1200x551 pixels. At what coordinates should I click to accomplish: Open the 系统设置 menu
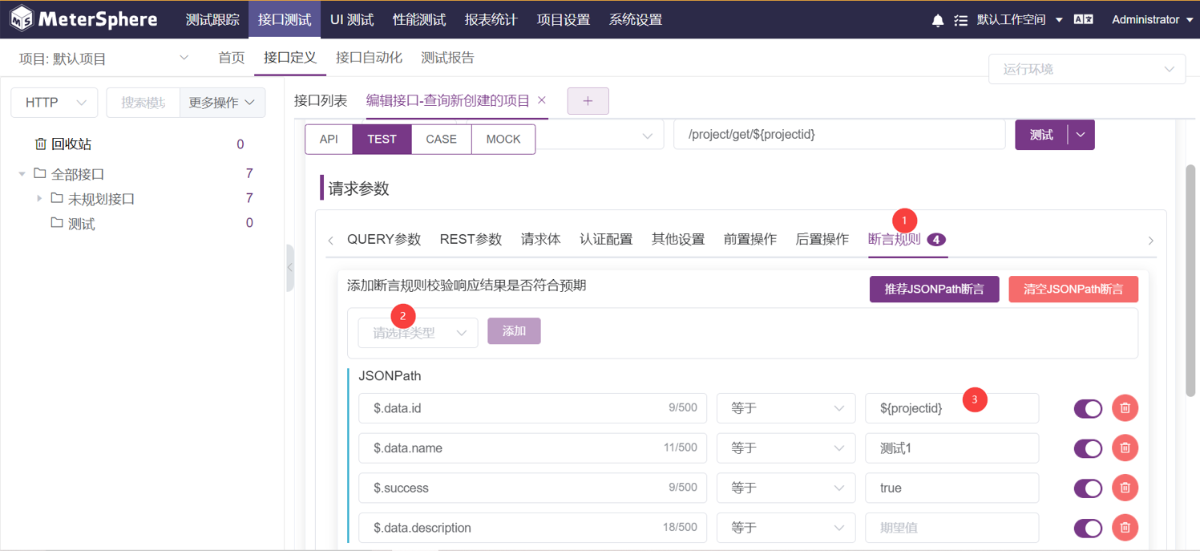(x=635, y=19)
